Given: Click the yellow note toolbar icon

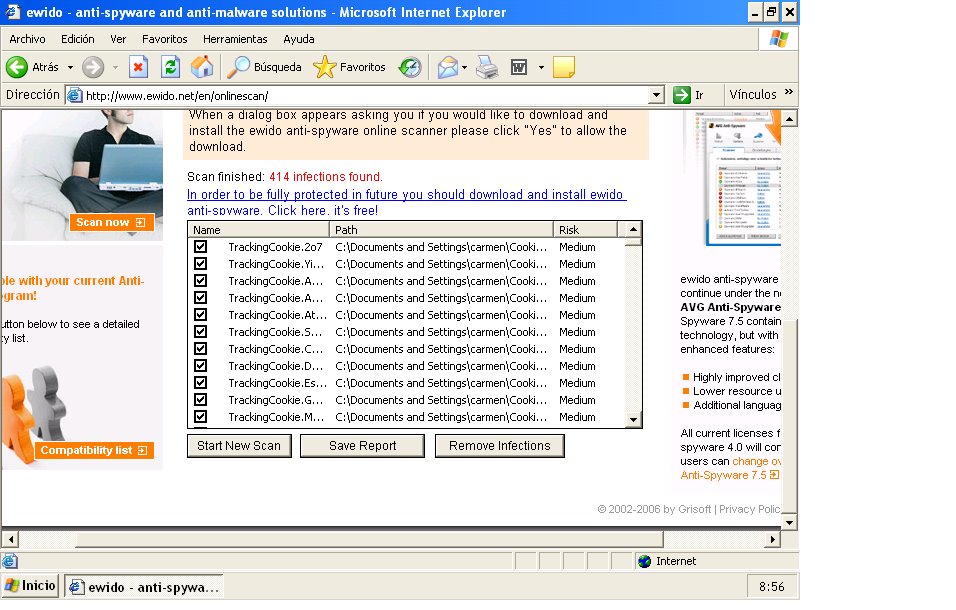Looking at the screenshot, I should pyautogui.click(x=563, y=67).
